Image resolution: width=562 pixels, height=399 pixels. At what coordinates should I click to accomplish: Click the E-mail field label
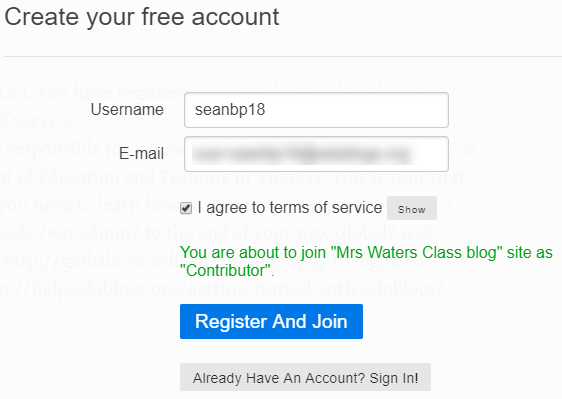click(141, 154)
